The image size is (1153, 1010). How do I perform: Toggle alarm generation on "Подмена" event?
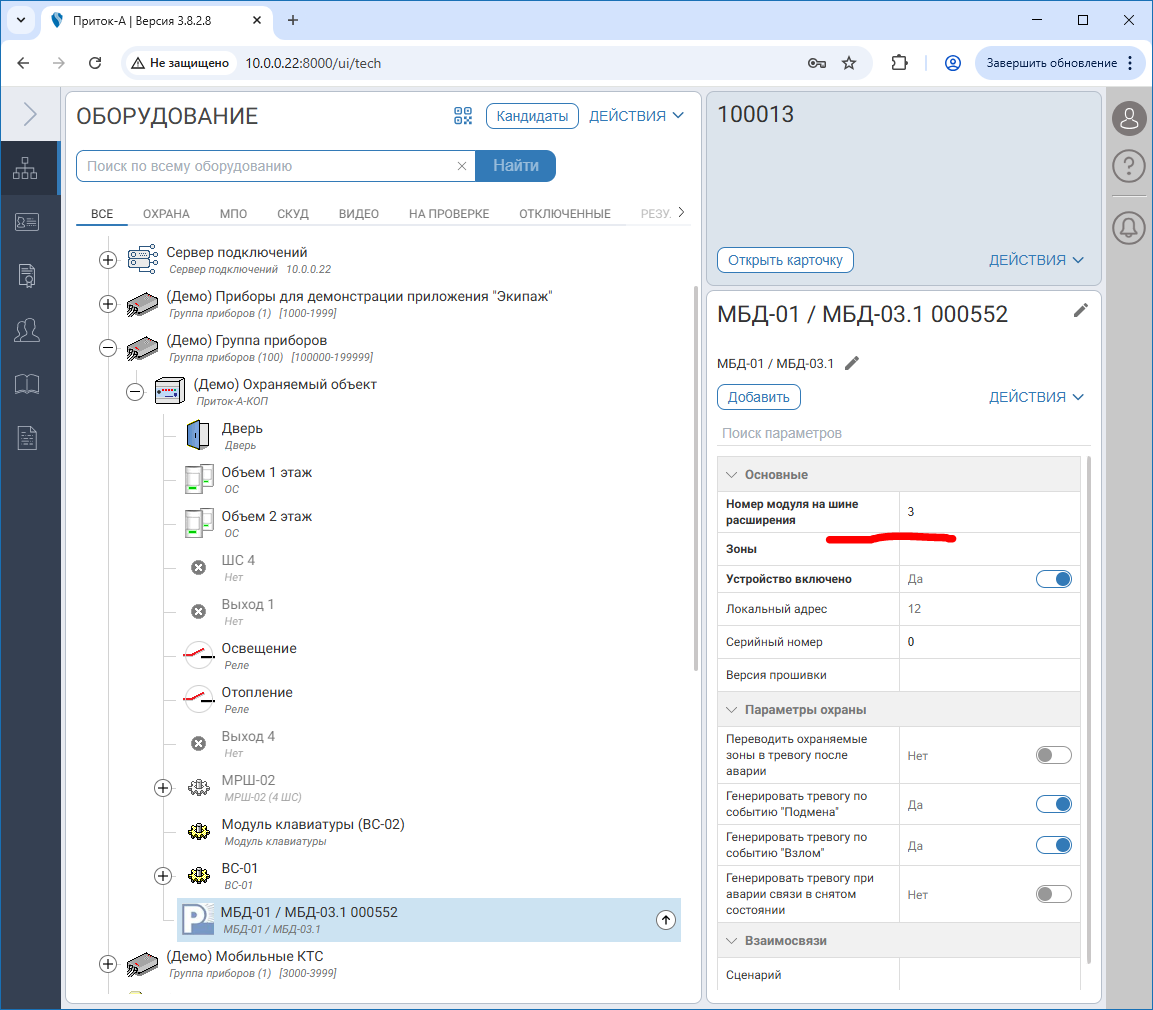pos(1054,804)
